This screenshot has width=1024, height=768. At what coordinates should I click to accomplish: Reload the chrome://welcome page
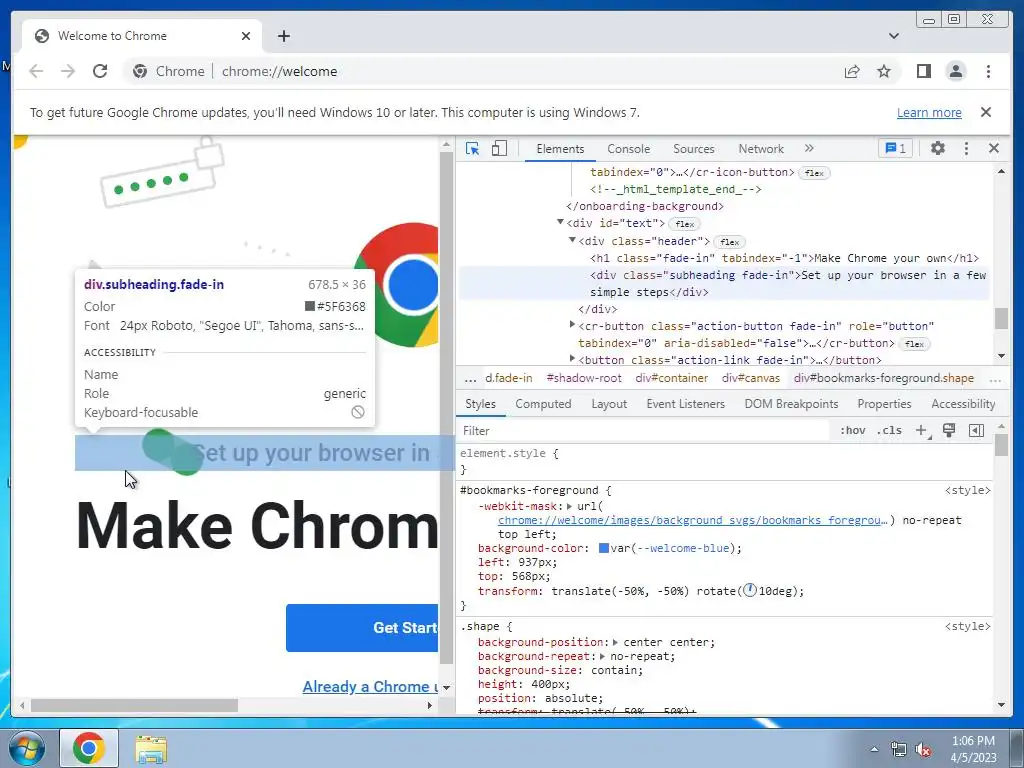click(99, 71)
